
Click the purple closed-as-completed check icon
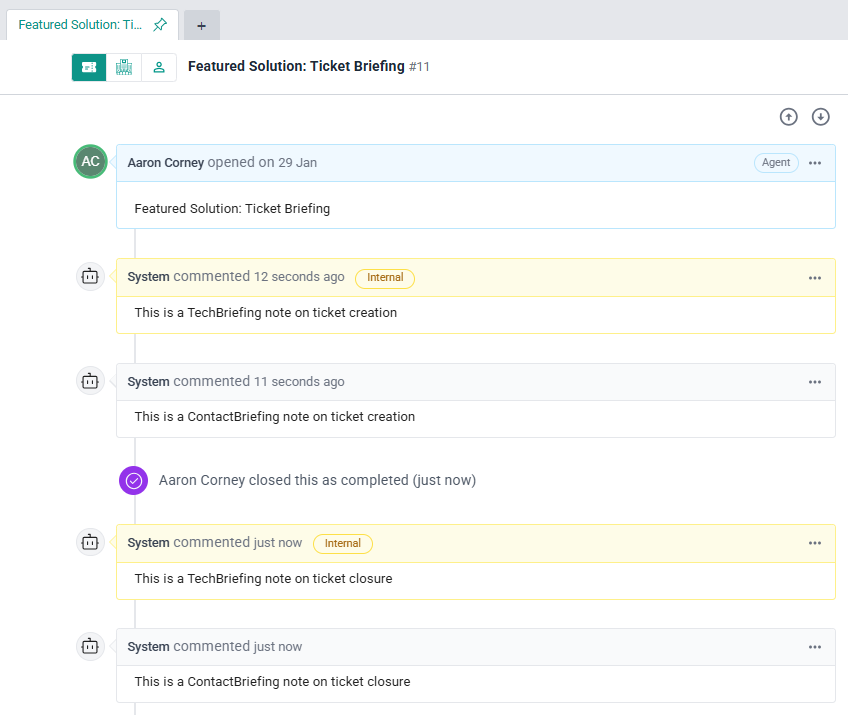point(134,481)
